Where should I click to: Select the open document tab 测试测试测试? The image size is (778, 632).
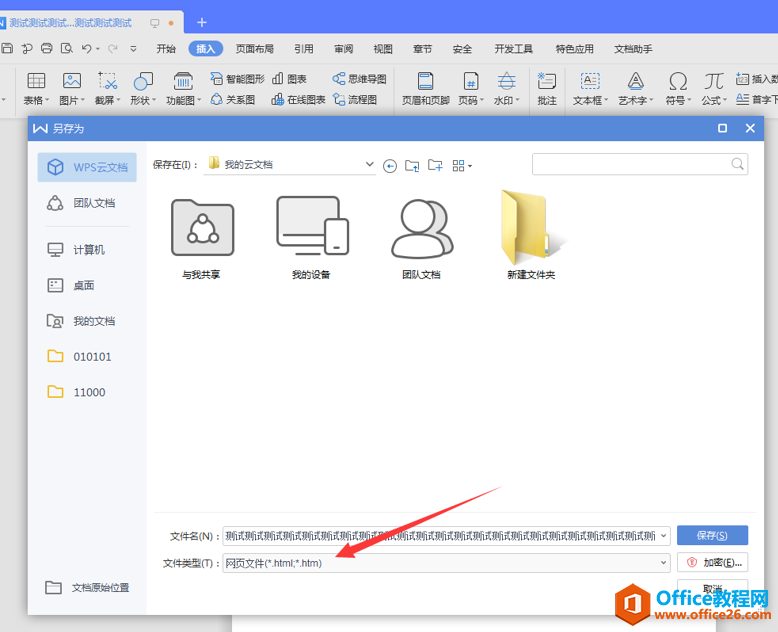click(70, 23)
